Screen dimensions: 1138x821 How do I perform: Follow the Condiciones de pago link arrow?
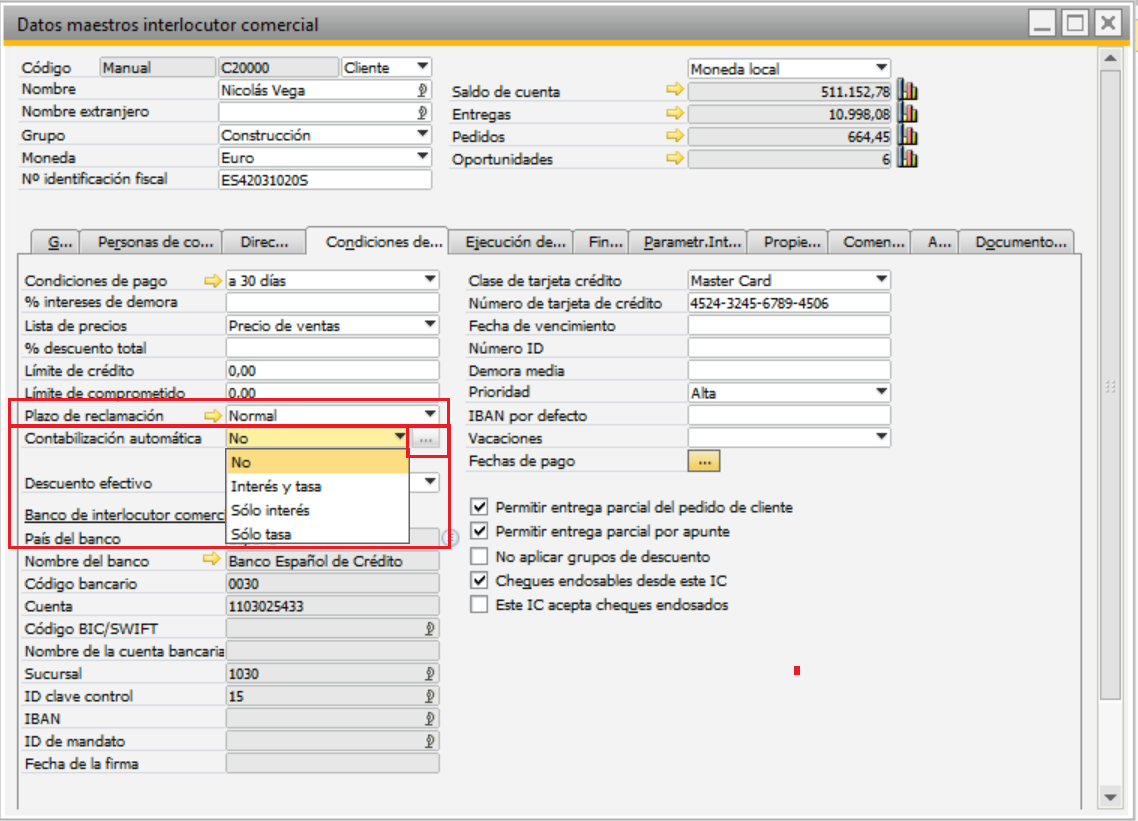[212, 280]
